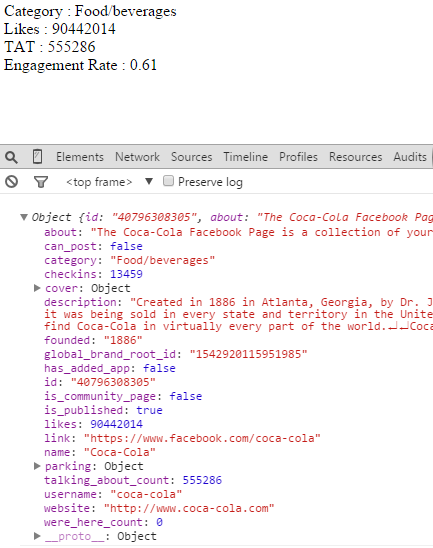Select the talking_about_count: 555286 row
This screenshot has width=433, height=548.
[x=133, y=480]
